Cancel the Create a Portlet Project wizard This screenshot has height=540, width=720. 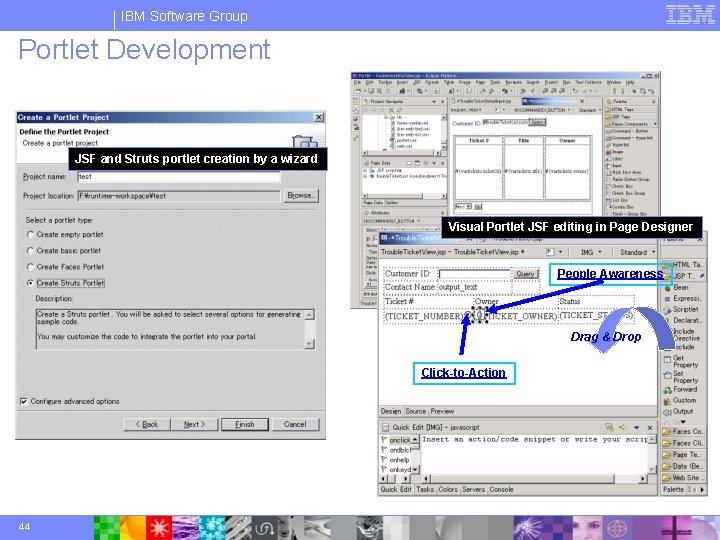(x=295, y=424)
